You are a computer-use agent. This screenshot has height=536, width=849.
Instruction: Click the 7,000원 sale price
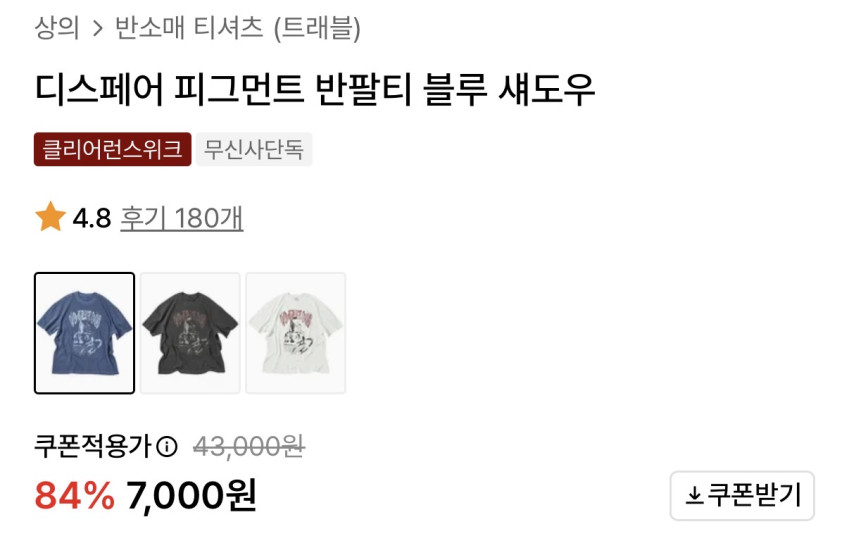(191, 495)
